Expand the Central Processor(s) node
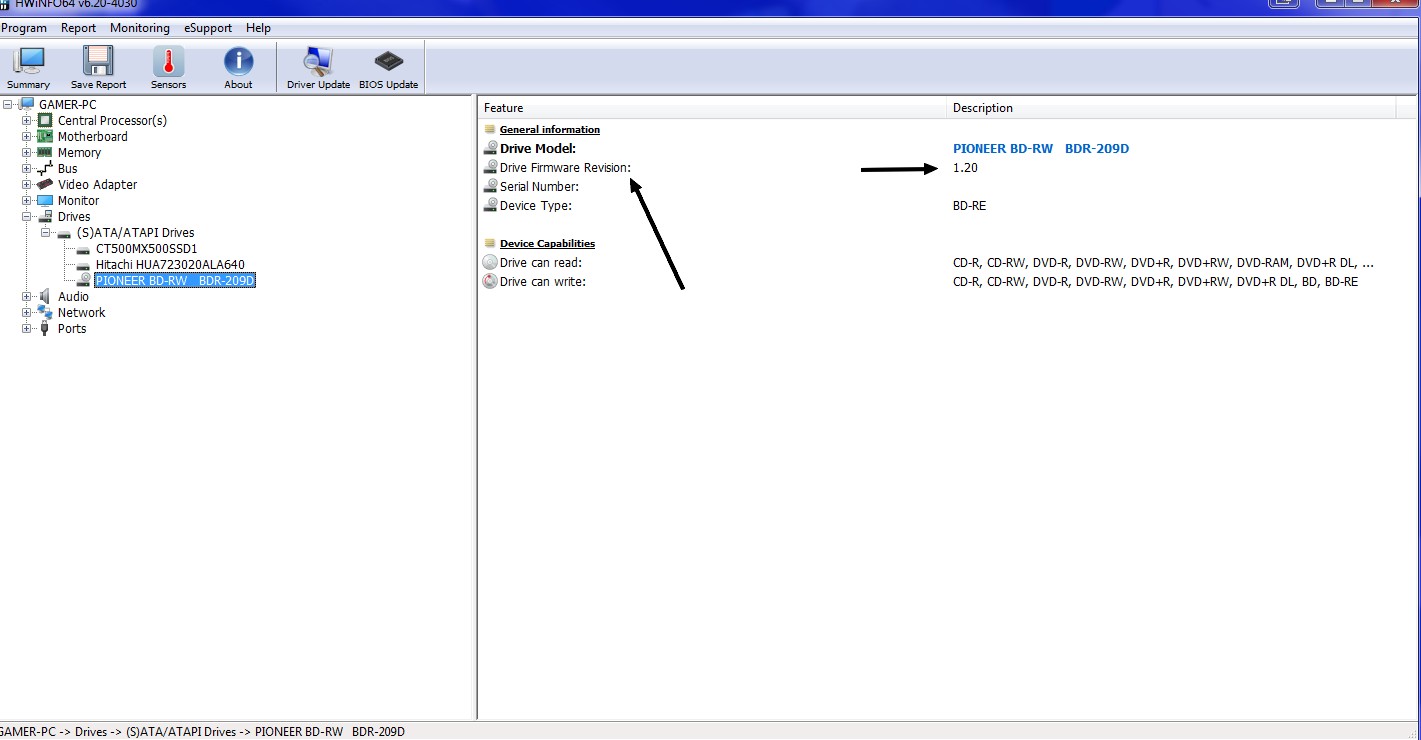 click(x=27, y=121)
